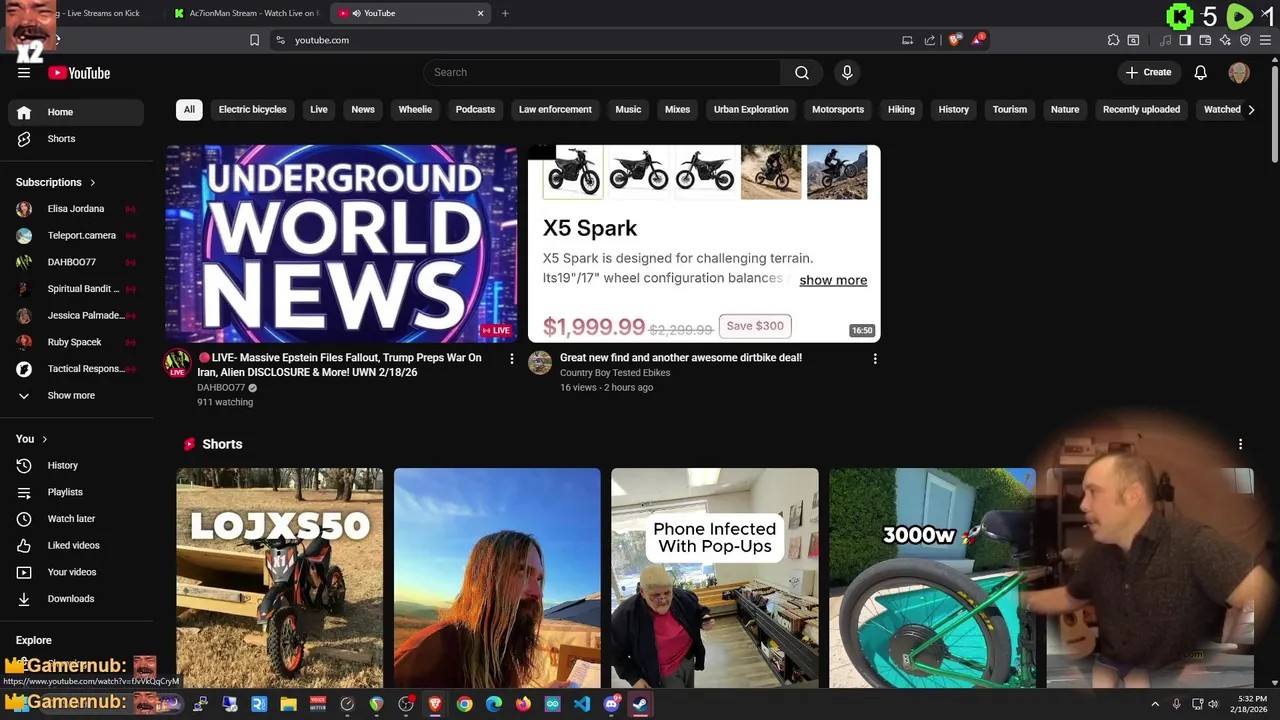
Task: Click the YouTube logo
Action: pos(79,73)
